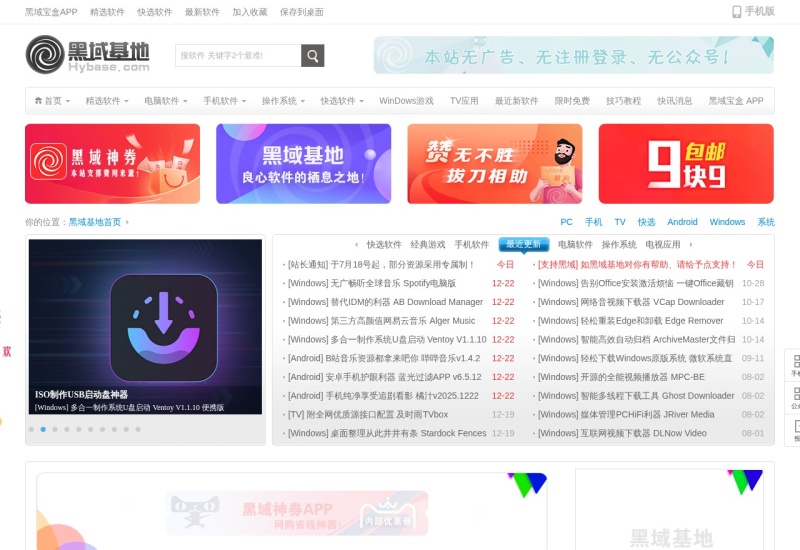
Task: Click the Ventoy ISO slideshow image
Action: (145, 320)
